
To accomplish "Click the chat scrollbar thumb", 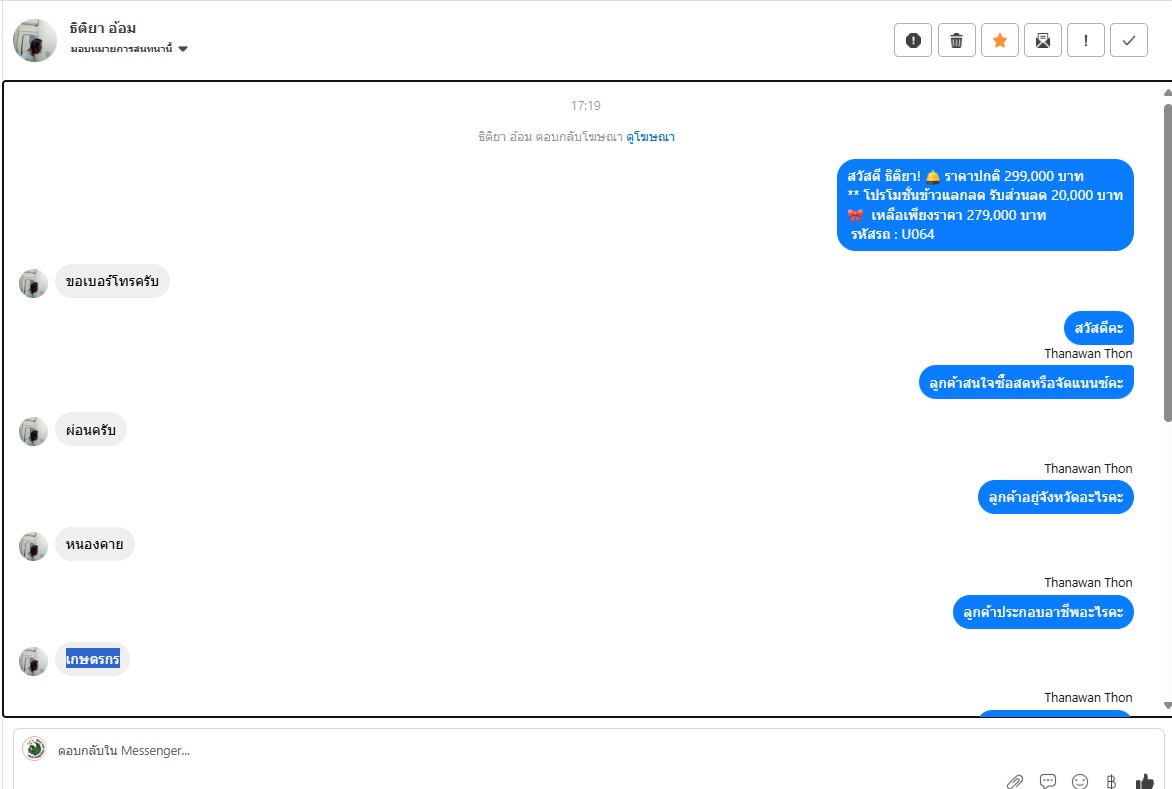I will tap(1168, 262).
